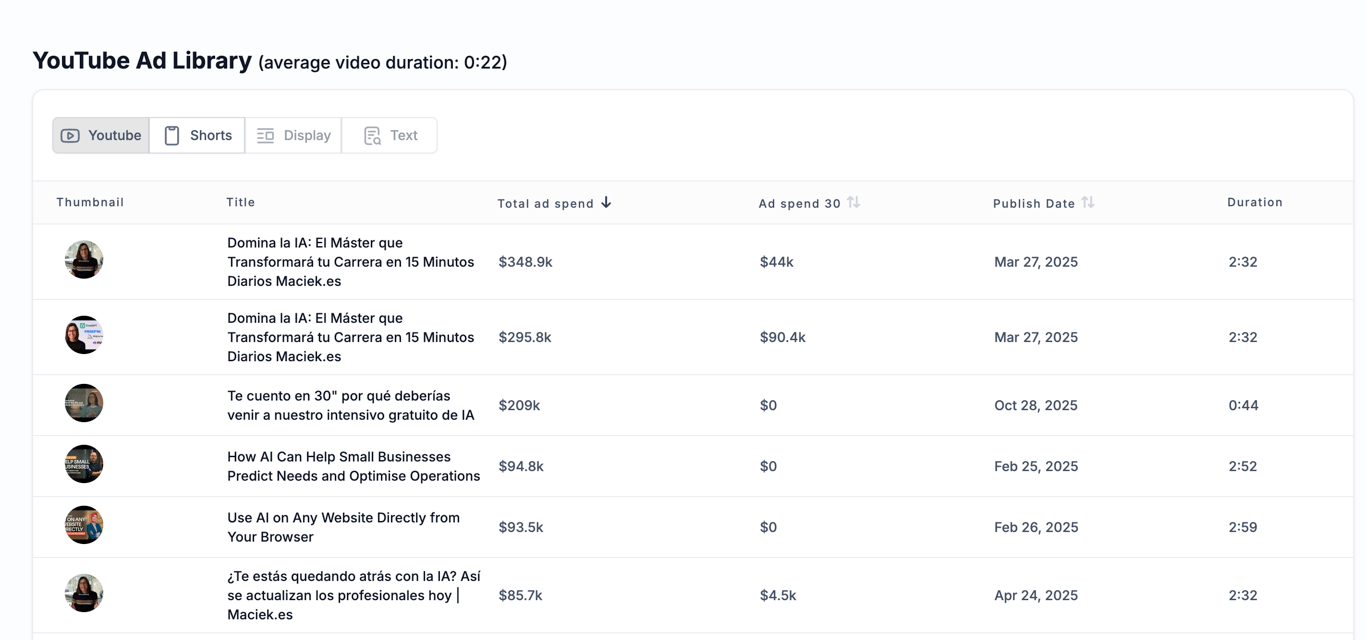The height and width of the screenshot is (640, 1366).
Task: Click the Display layout icon
Action: tap(265, 136)
